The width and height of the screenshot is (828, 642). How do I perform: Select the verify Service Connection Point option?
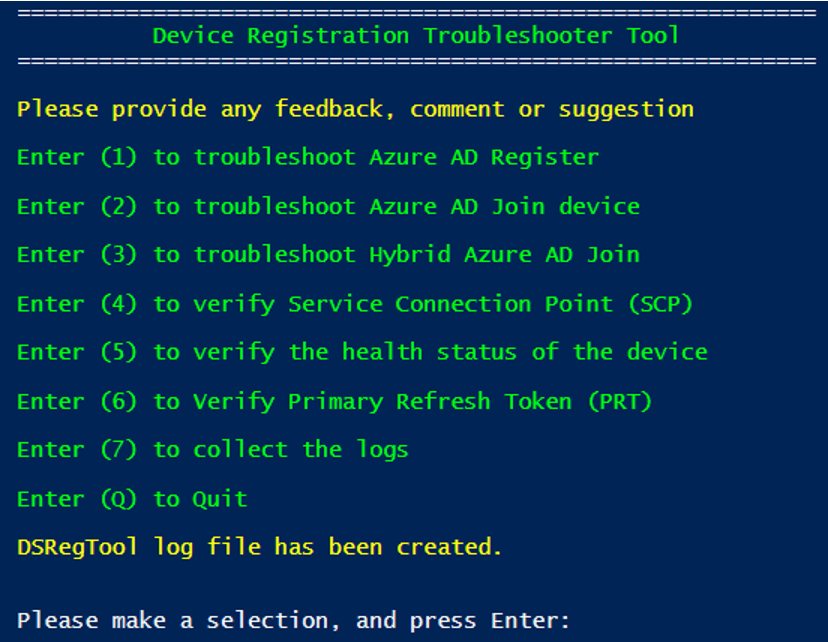[355, 304]
